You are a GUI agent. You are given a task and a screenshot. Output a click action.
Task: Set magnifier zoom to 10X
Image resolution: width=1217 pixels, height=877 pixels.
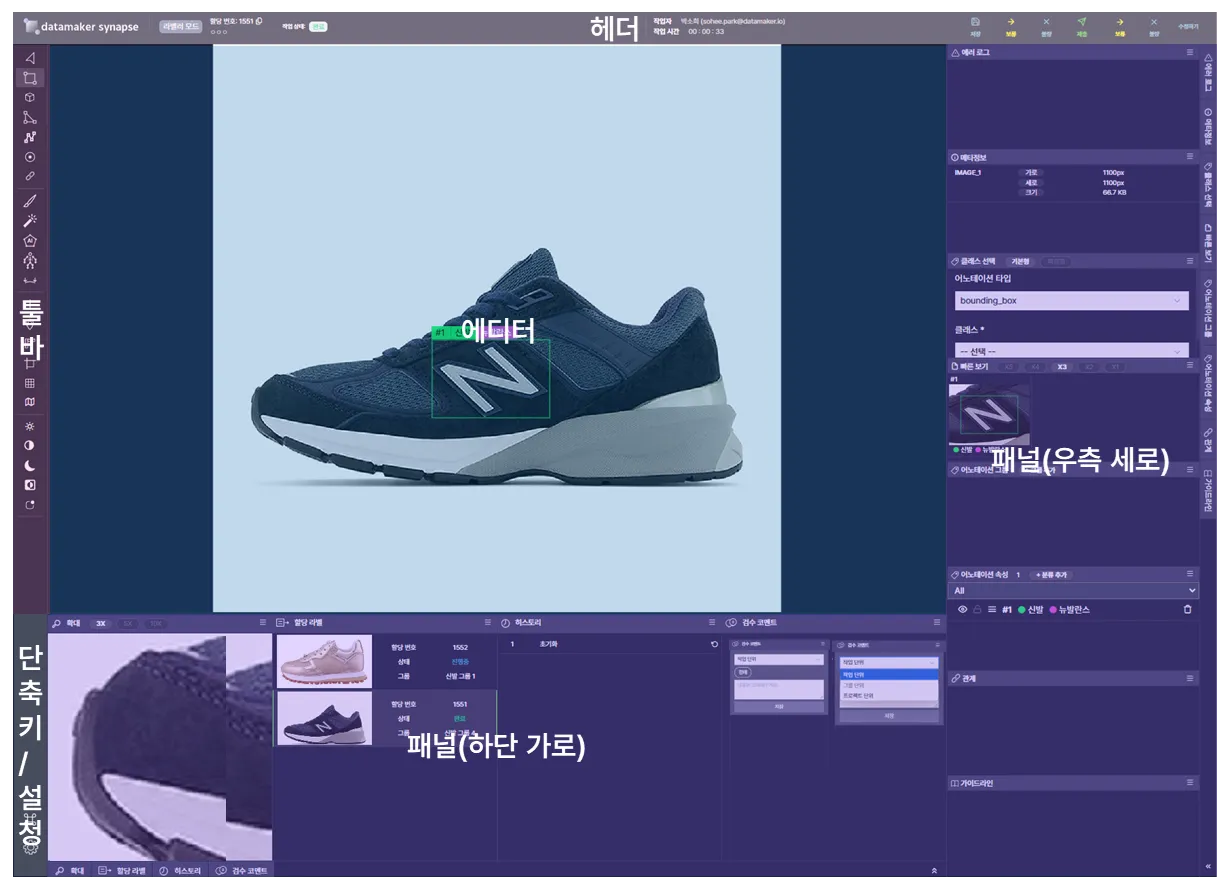point(156,623)
